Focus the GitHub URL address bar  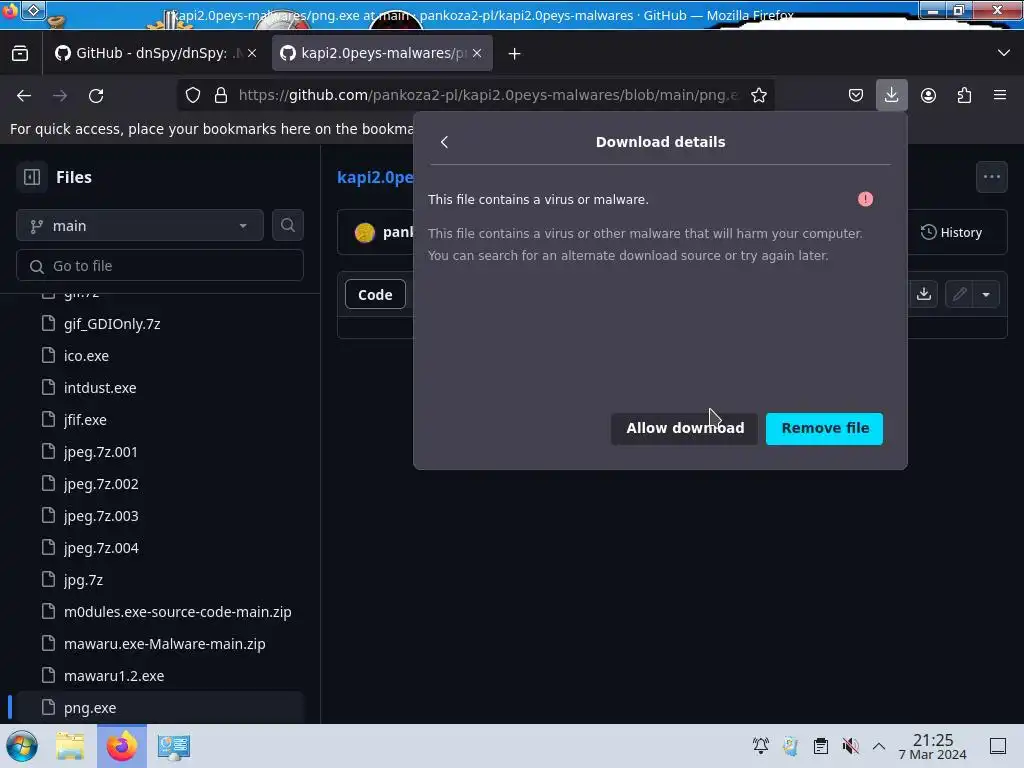pos(488,95)
